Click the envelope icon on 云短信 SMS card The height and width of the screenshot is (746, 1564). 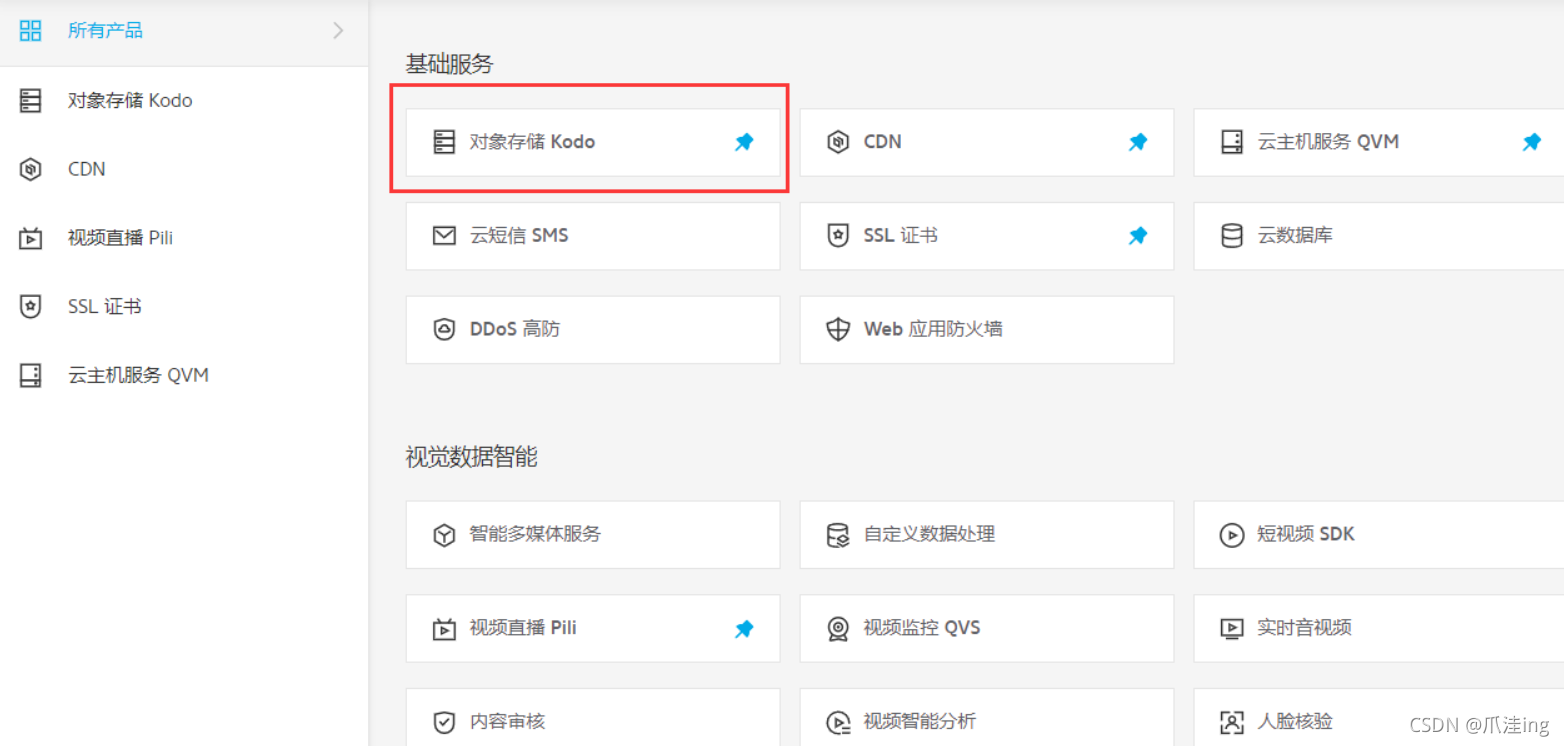(x=444, y=236)
